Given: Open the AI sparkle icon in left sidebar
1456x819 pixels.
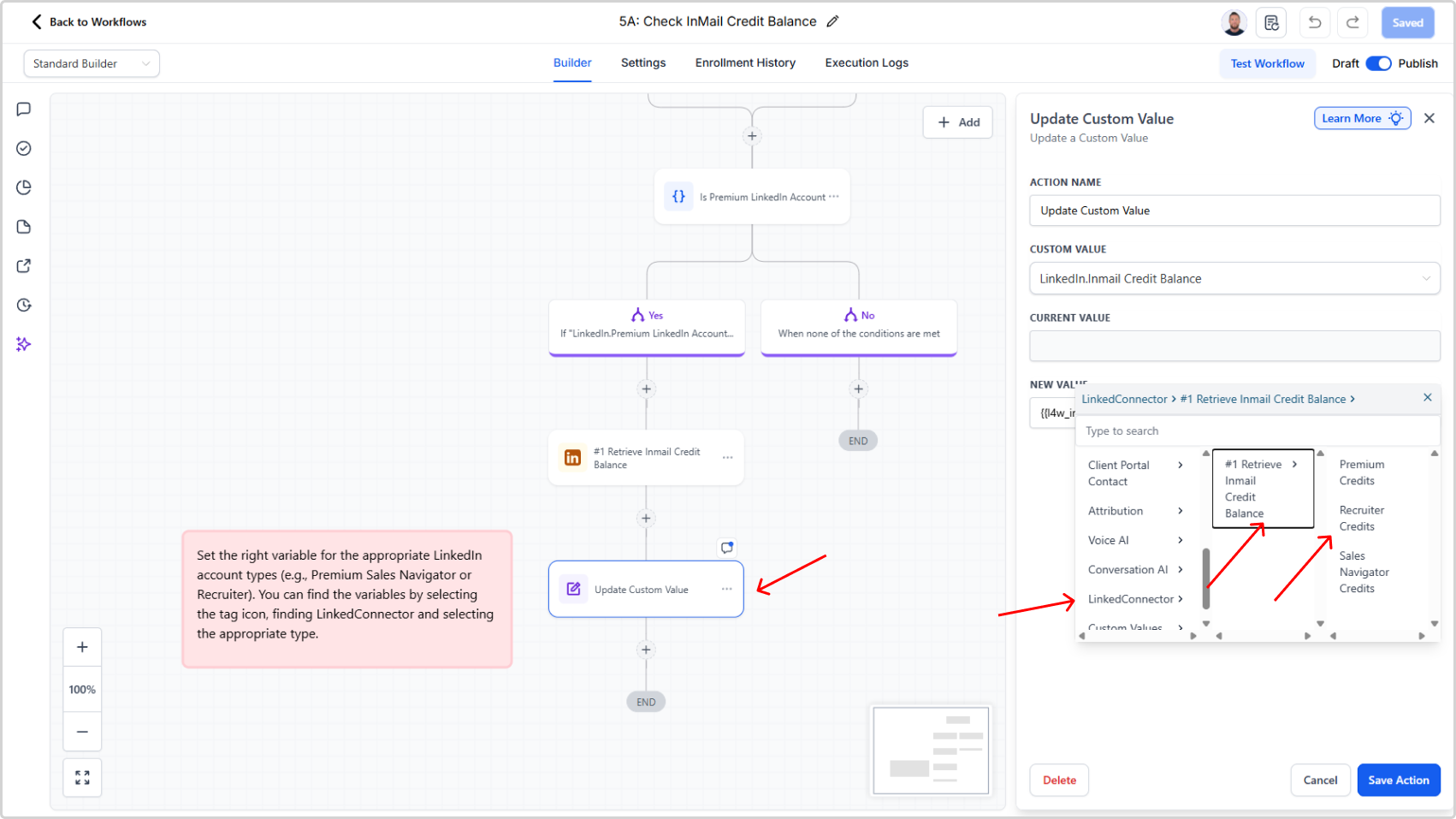Looking at the screenshot, I should (24, 344).
